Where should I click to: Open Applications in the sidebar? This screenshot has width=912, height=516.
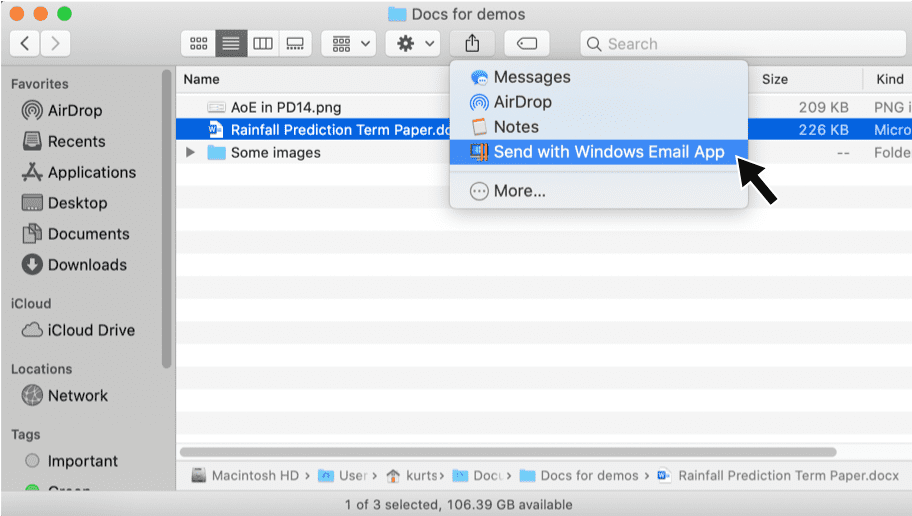79,172
